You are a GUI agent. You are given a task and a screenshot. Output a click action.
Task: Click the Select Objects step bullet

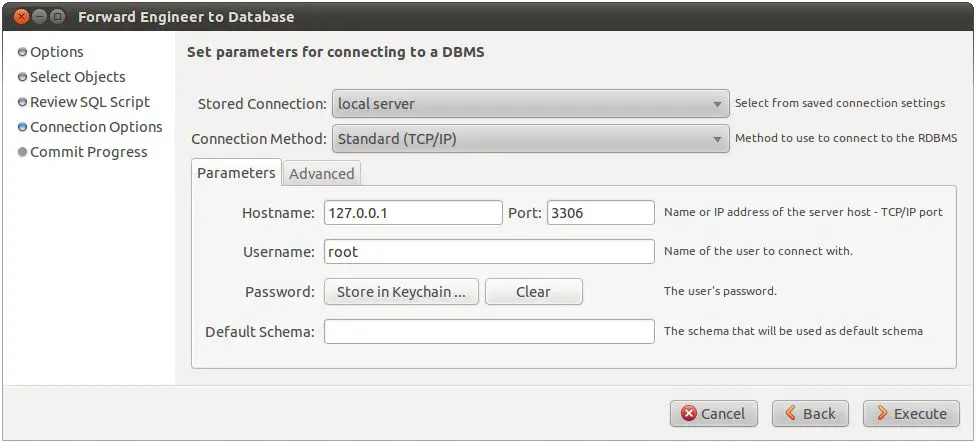(x=22, y=78)
